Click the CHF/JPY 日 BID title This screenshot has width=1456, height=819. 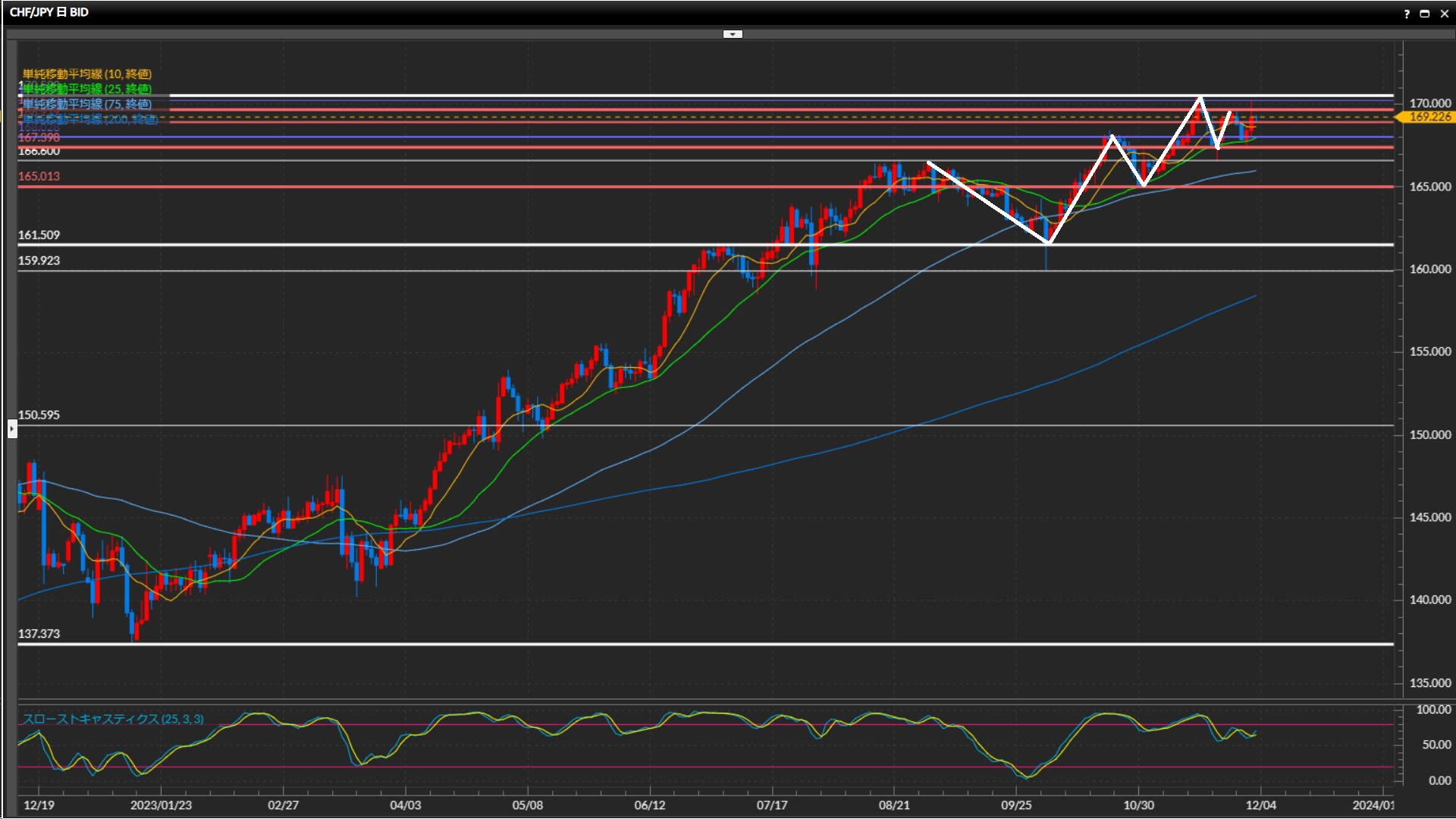[49, 12]
